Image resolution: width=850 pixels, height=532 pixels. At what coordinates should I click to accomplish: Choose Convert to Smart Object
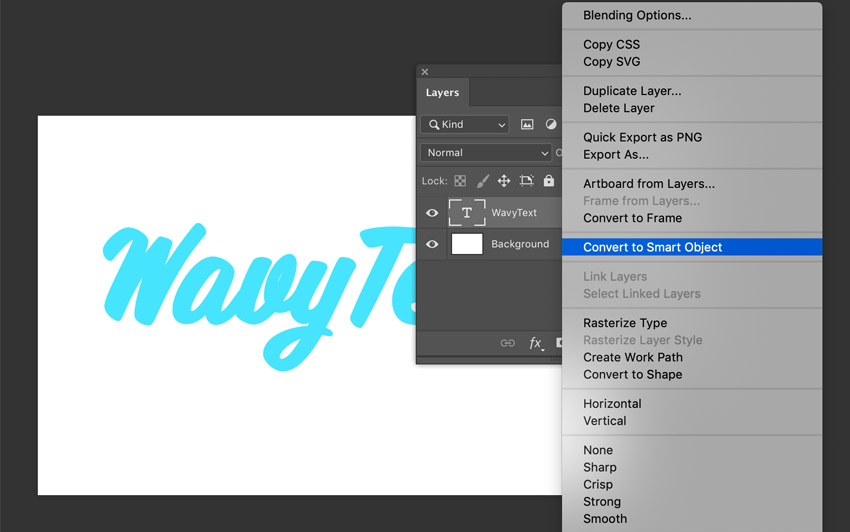click(652, 247)
